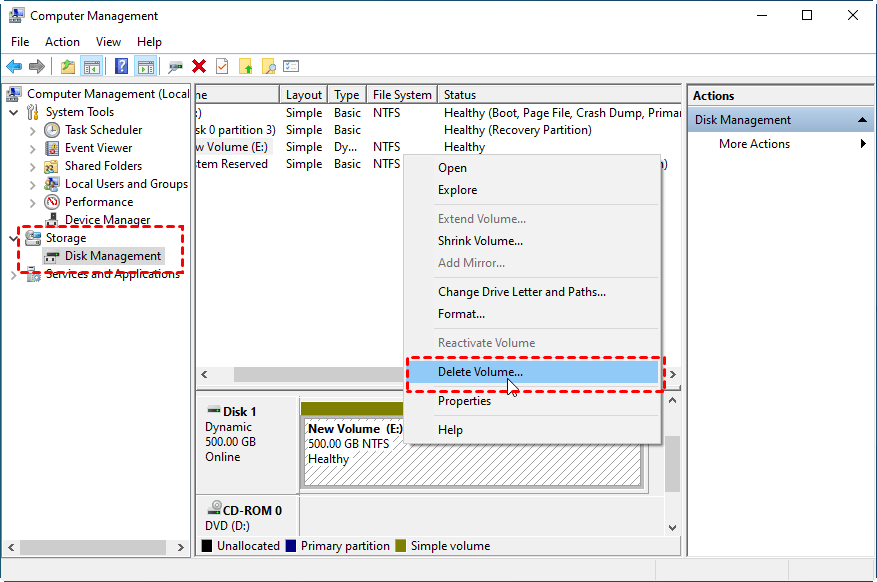Select the System Tools node
Viewport: 877px width, 582px height.
(x=80, y=112)
